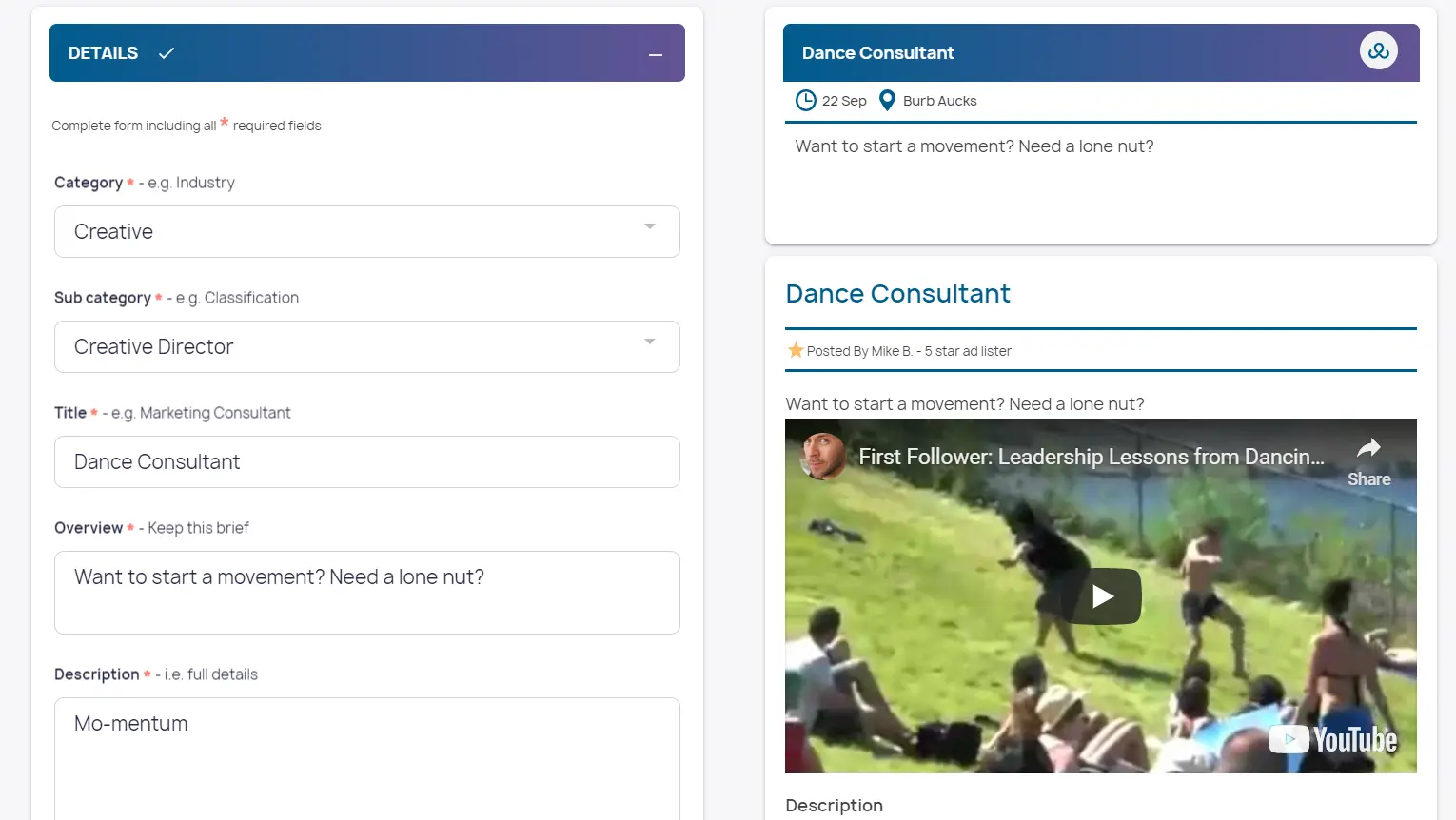
Task: Click the location pin icon near Burb Aucks
Action: coord(887,100)
